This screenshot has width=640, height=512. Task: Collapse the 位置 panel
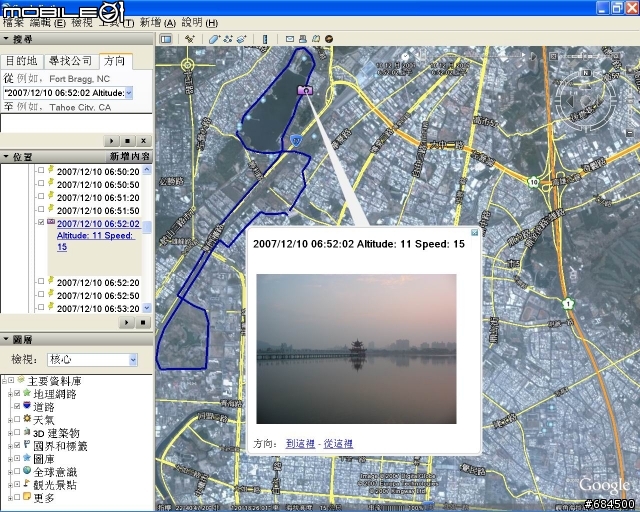click(x=6, y=156)
